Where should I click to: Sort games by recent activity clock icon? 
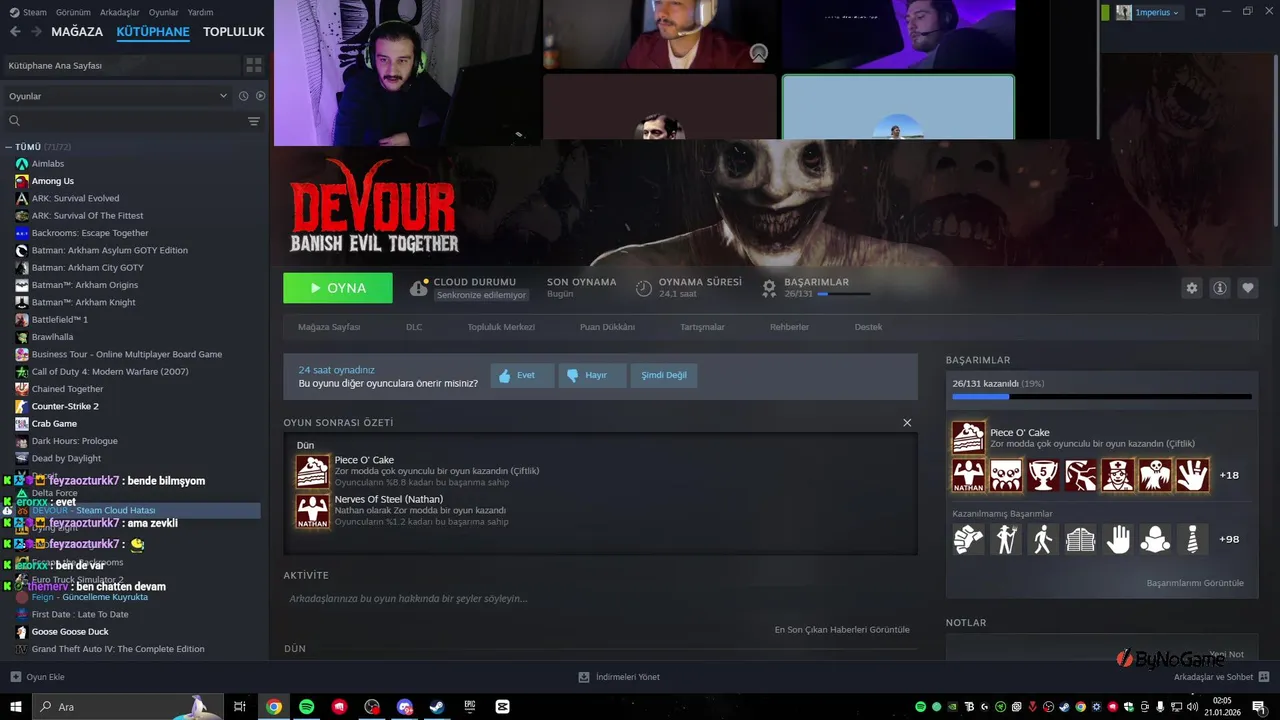[x=243, y=96]
